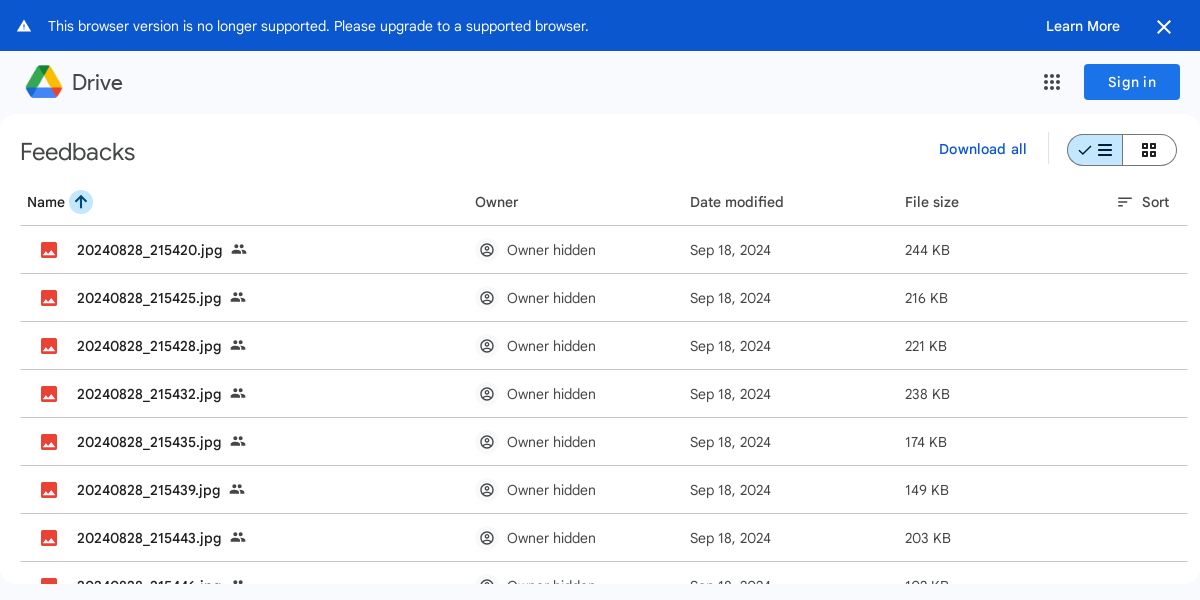Screen dimensions: 1200x600
Task: Switch to list layout view
Action: [1095, 150]
